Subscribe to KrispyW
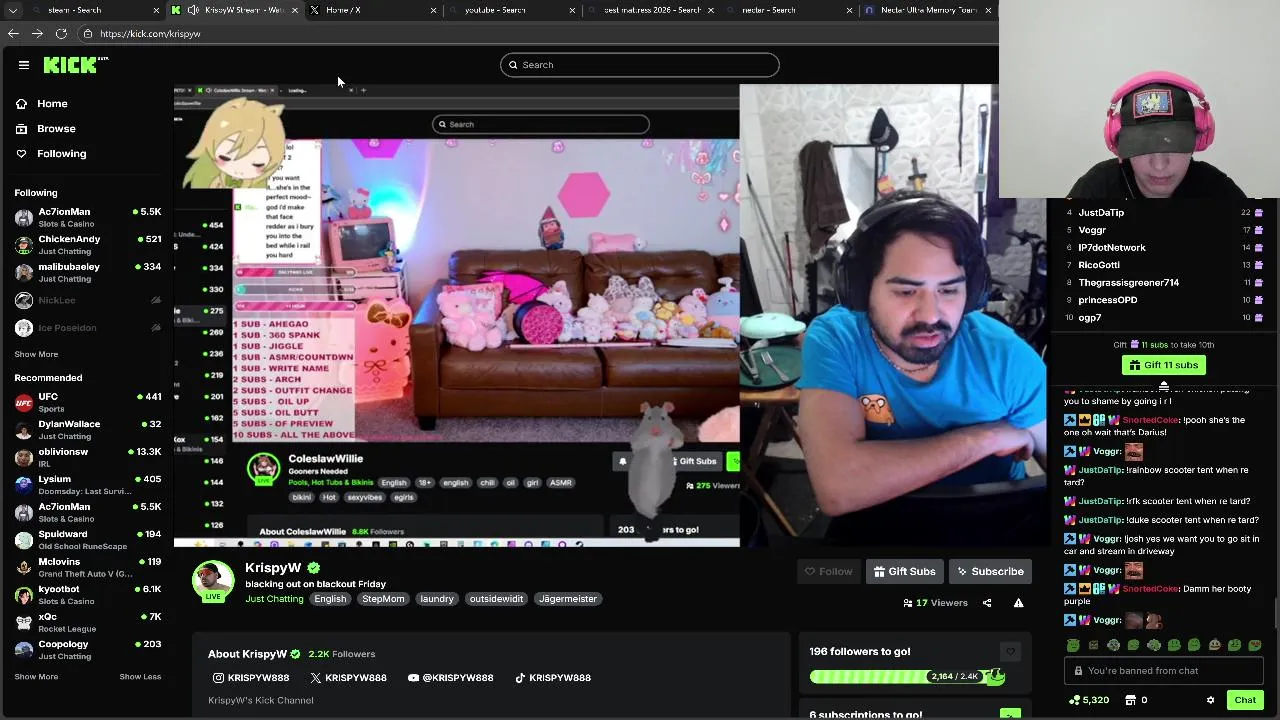The image size is (1280, 720). [x=990, y=572]
